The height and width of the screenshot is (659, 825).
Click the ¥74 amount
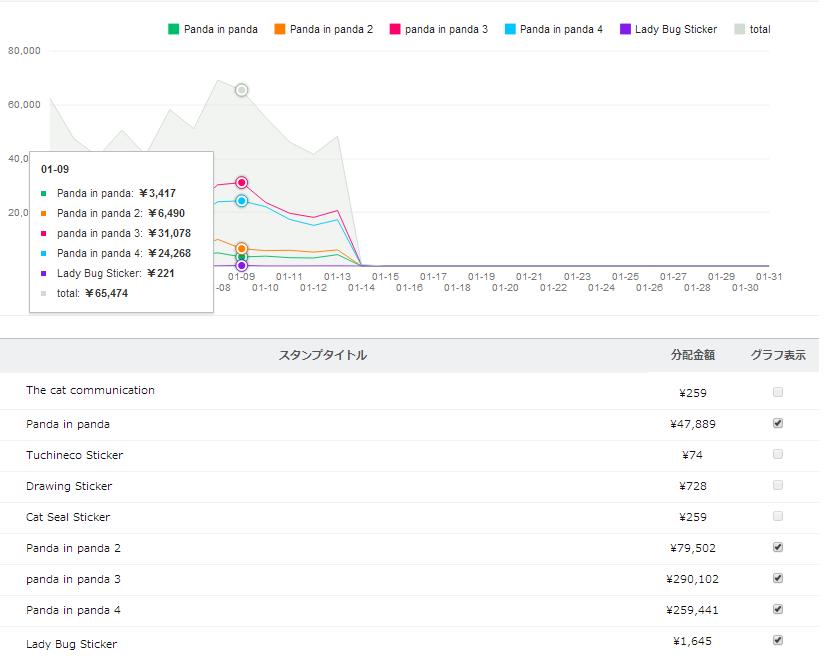point(692,455)
